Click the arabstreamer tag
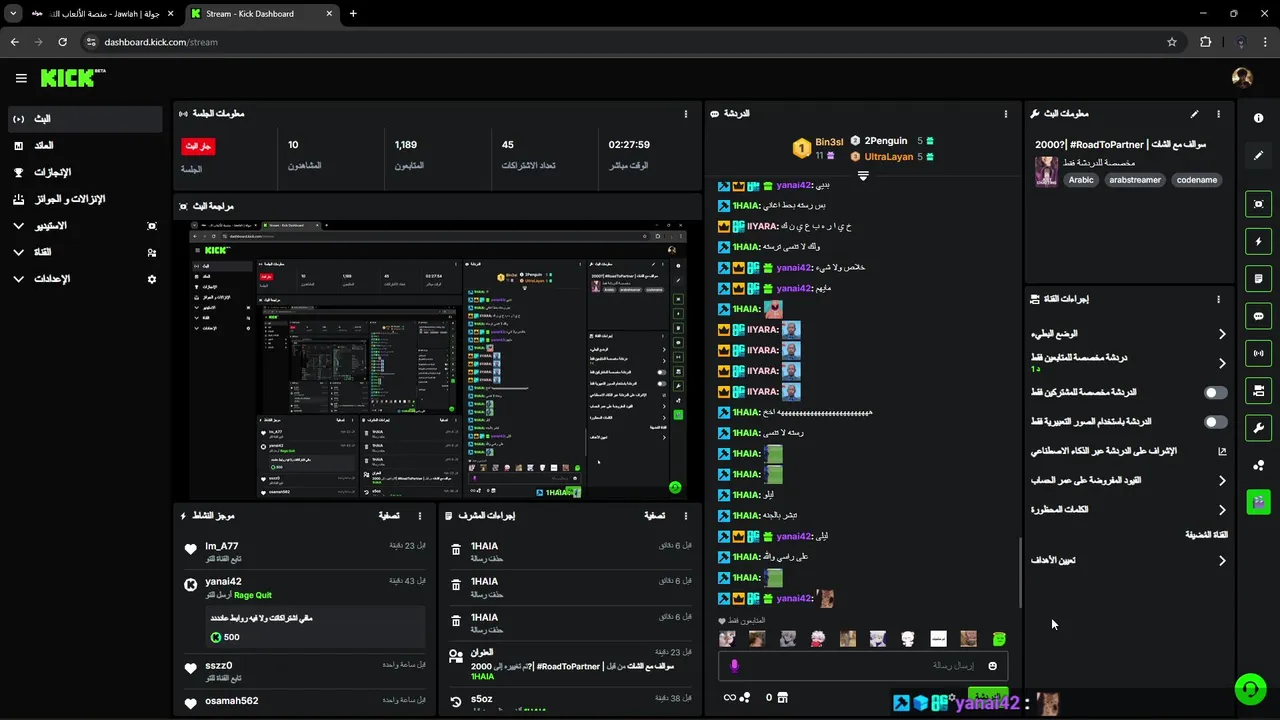 [1135, 180]
